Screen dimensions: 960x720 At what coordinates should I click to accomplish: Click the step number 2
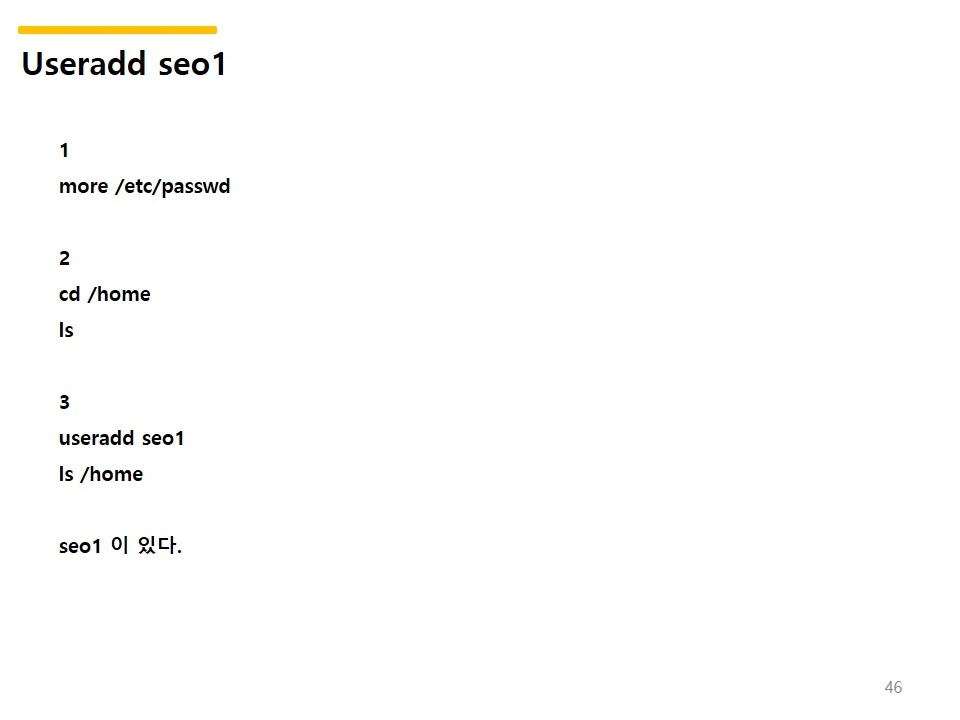[64, 259]
